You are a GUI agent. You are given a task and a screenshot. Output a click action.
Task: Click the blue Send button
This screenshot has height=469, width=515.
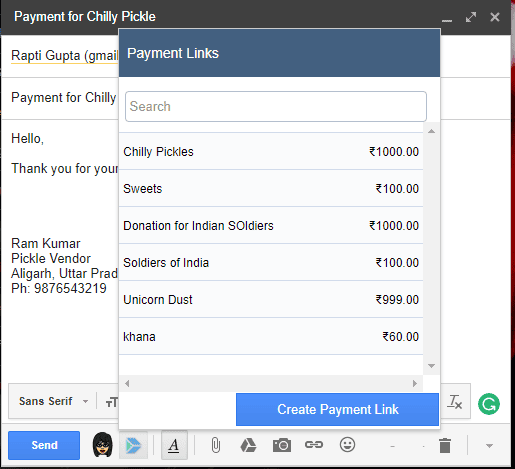[x=44, y=445]
